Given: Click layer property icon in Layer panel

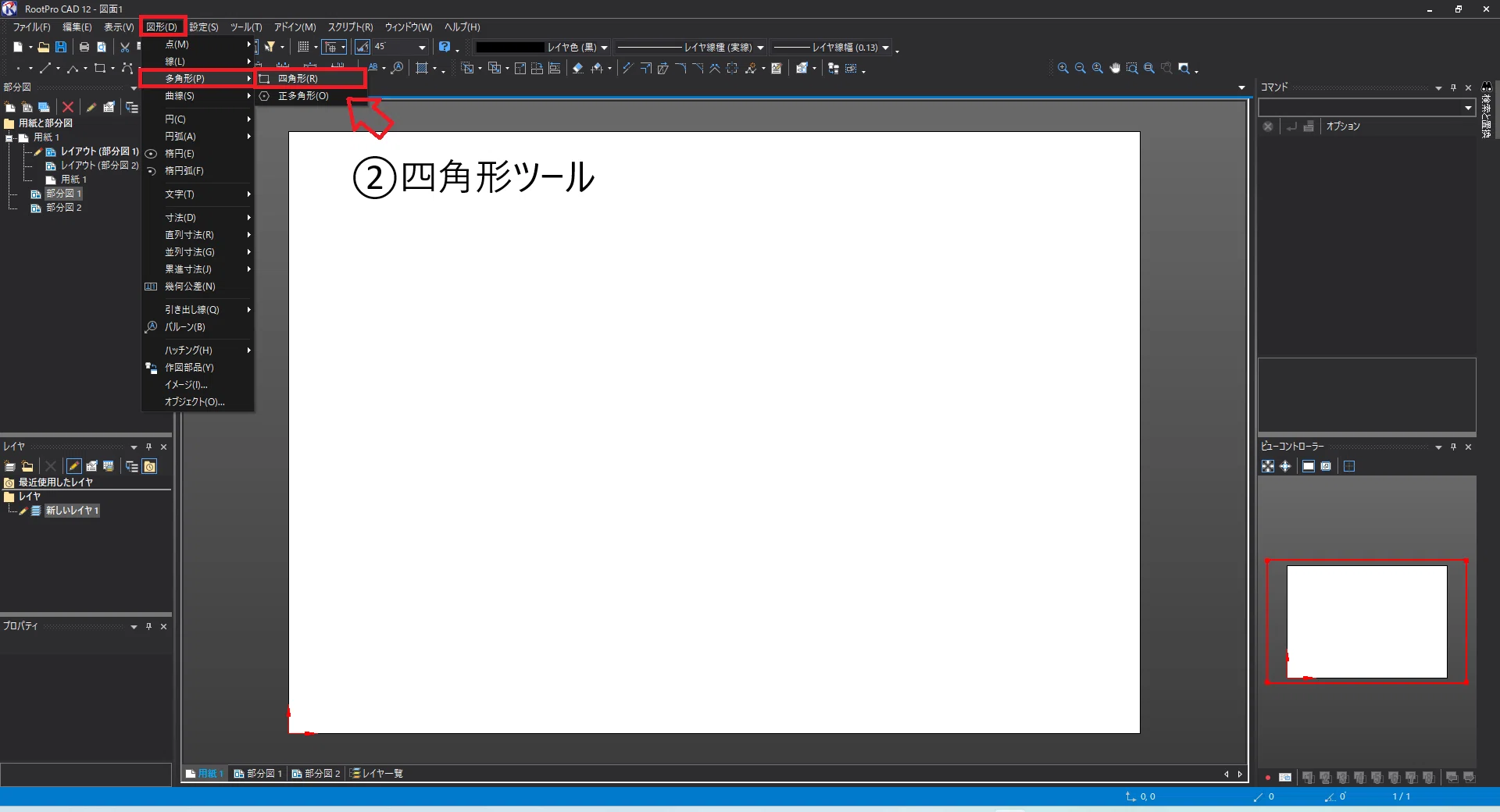Looking at the screenshot, I should pos(91,466).
